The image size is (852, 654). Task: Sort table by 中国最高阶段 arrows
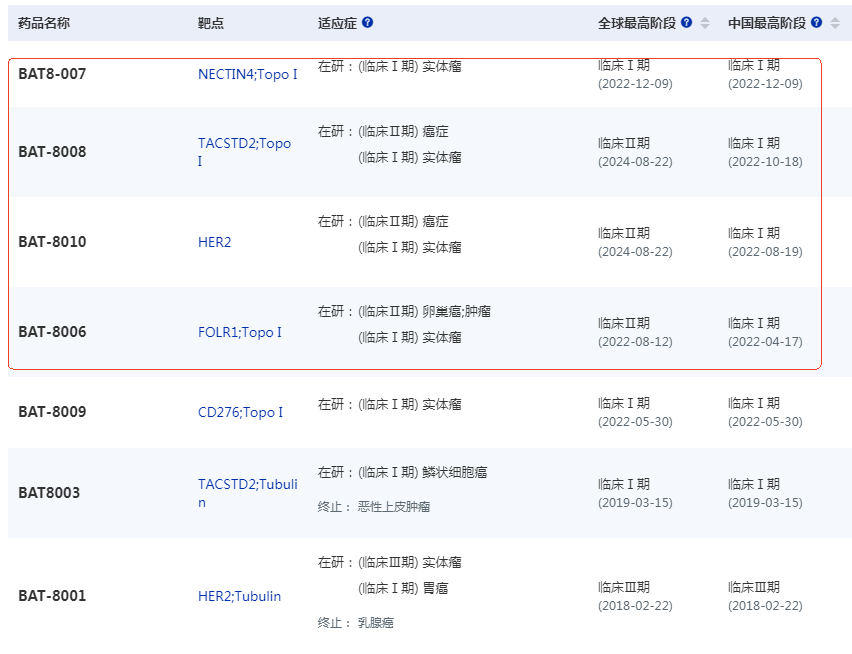pyautogui.click(x=835, y=23)
